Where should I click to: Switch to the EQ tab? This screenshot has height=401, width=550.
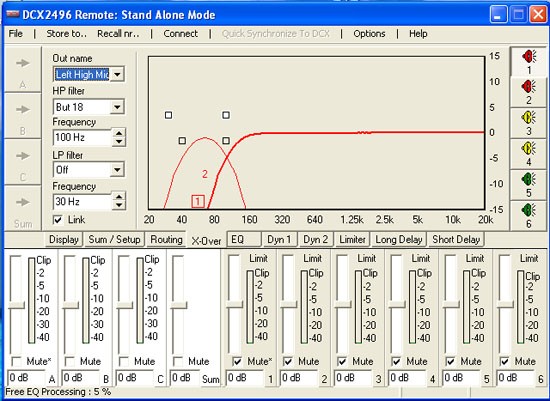point(244,240)
